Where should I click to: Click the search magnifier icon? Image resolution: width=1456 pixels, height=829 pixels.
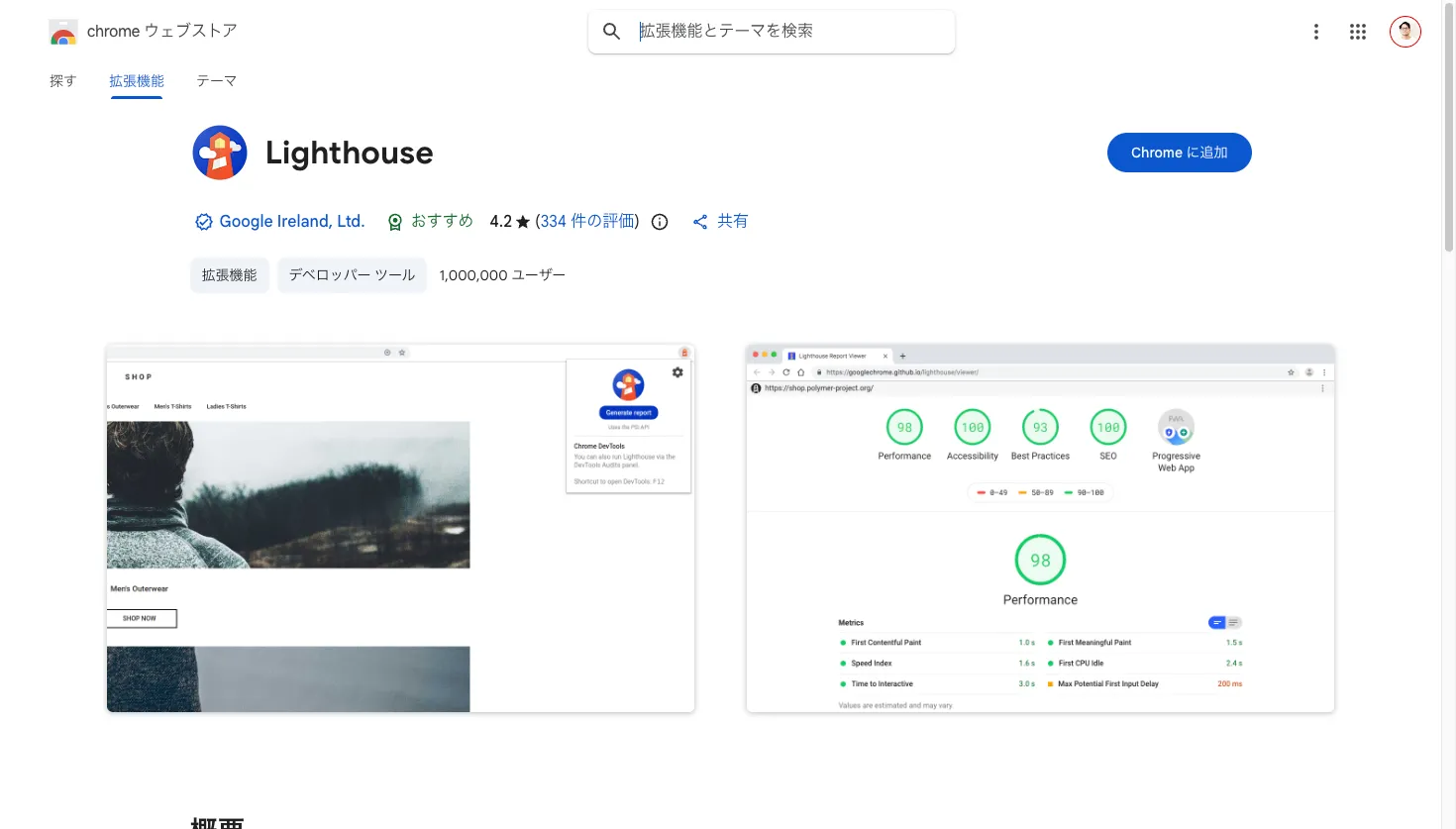(612, 32)
